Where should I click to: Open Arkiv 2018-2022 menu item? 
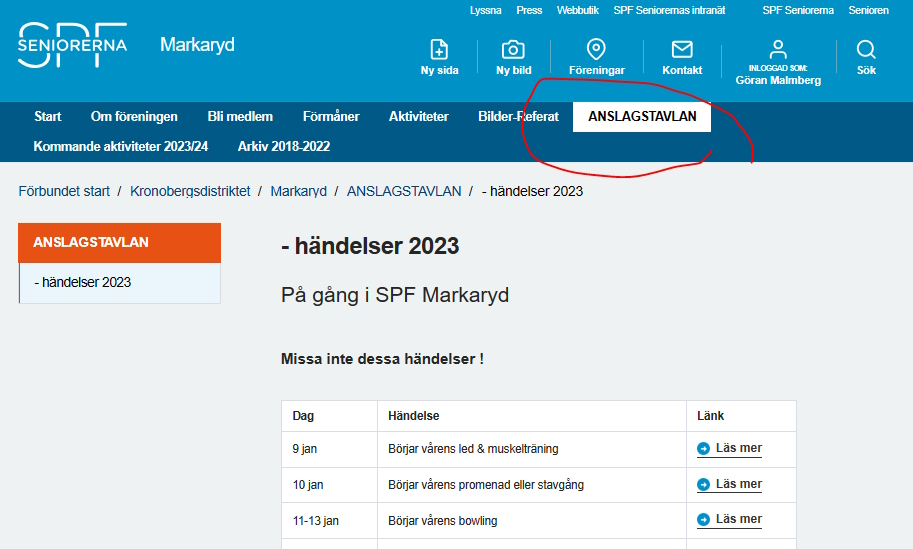[x=284, y=146]
